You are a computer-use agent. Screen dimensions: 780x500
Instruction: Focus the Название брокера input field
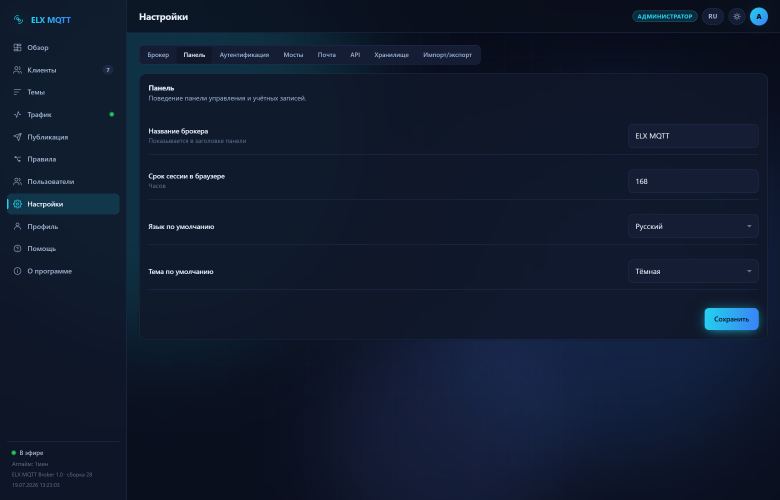693,136
